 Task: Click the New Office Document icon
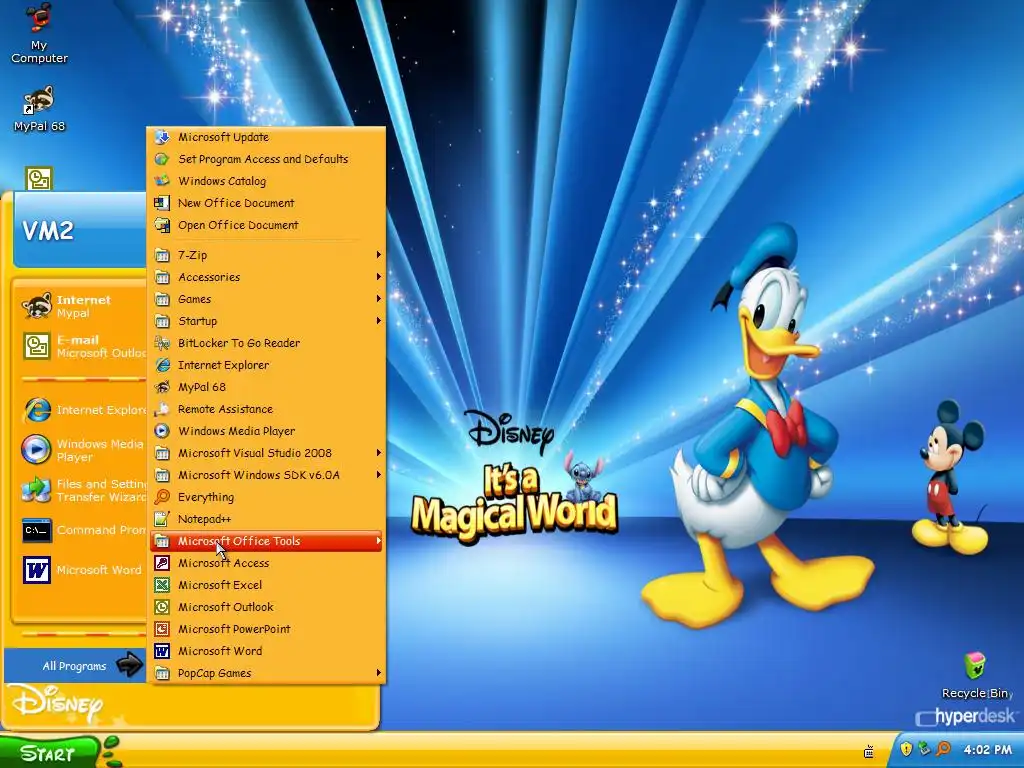point(162,203)
